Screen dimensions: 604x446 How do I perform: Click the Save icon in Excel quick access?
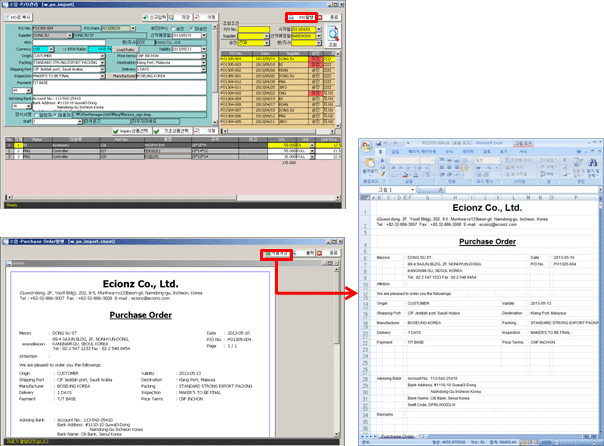click(378, 143)
